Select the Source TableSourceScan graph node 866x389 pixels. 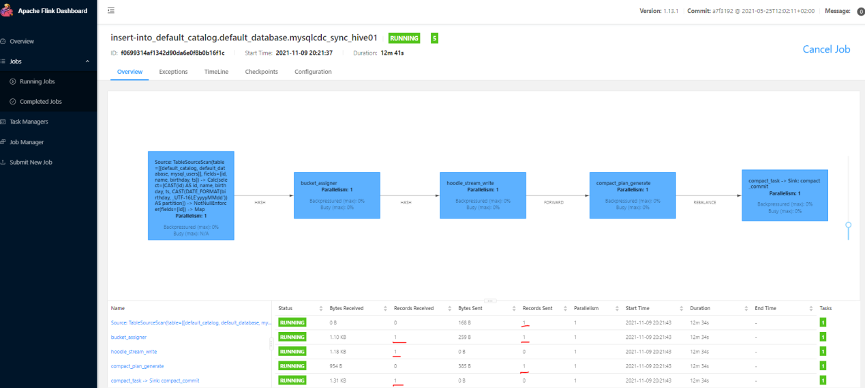point(191,196)
